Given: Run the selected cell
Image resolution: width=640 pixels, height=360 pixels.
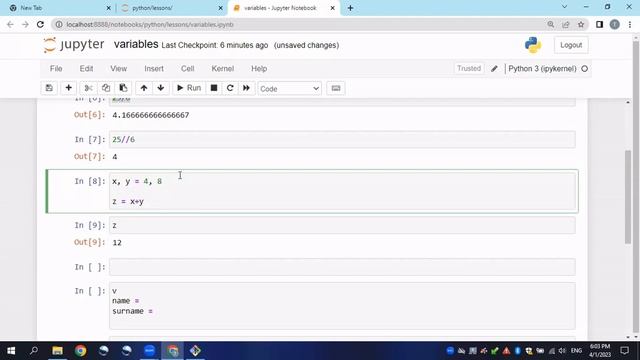Looking at the screenshot, I should (x=189, y=88).
